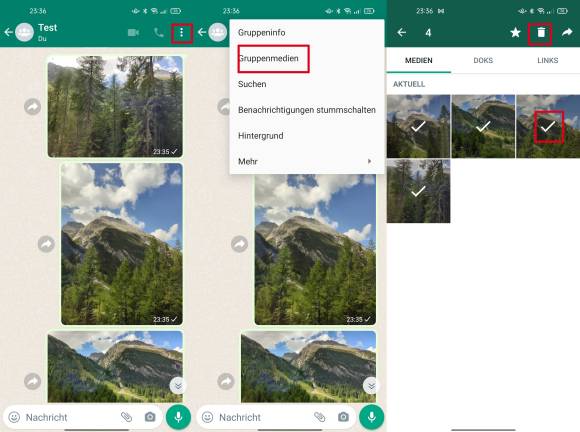Forward the valley photo in the middle screen

tap(226, 381)
